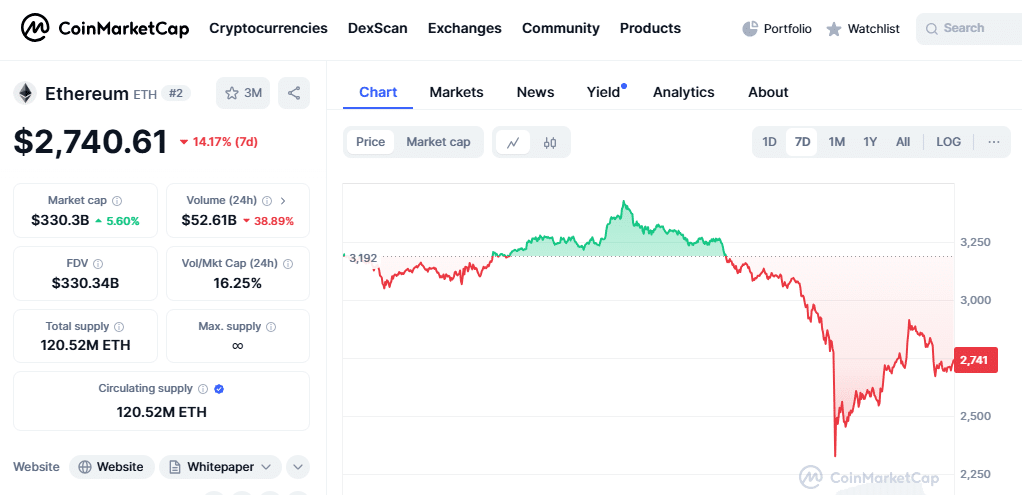Open the chart more options ellipsis
The width and height of the screenshot is (1022, 495).
point(993,142)
